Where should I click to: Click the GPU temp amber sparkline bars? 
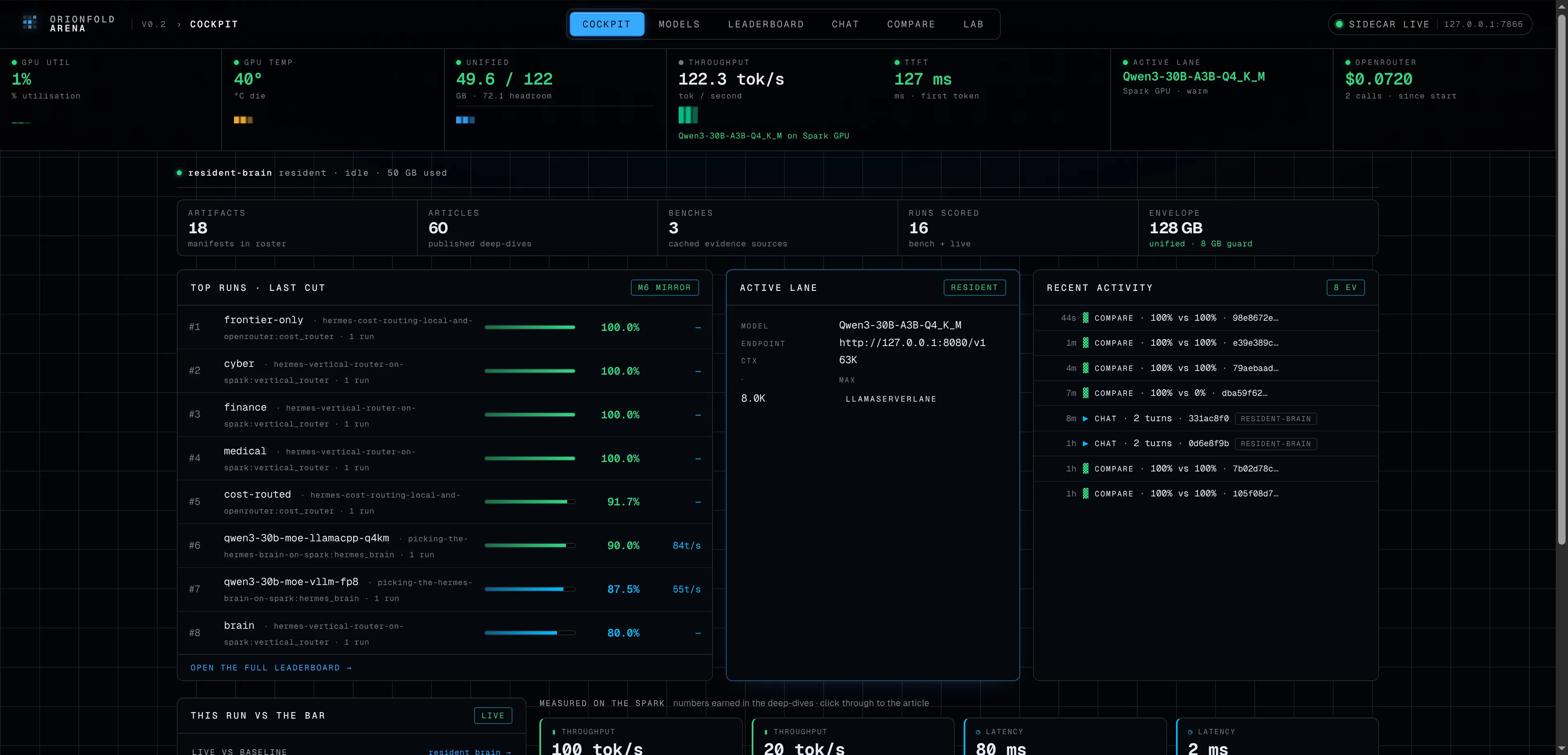(243, 120)
